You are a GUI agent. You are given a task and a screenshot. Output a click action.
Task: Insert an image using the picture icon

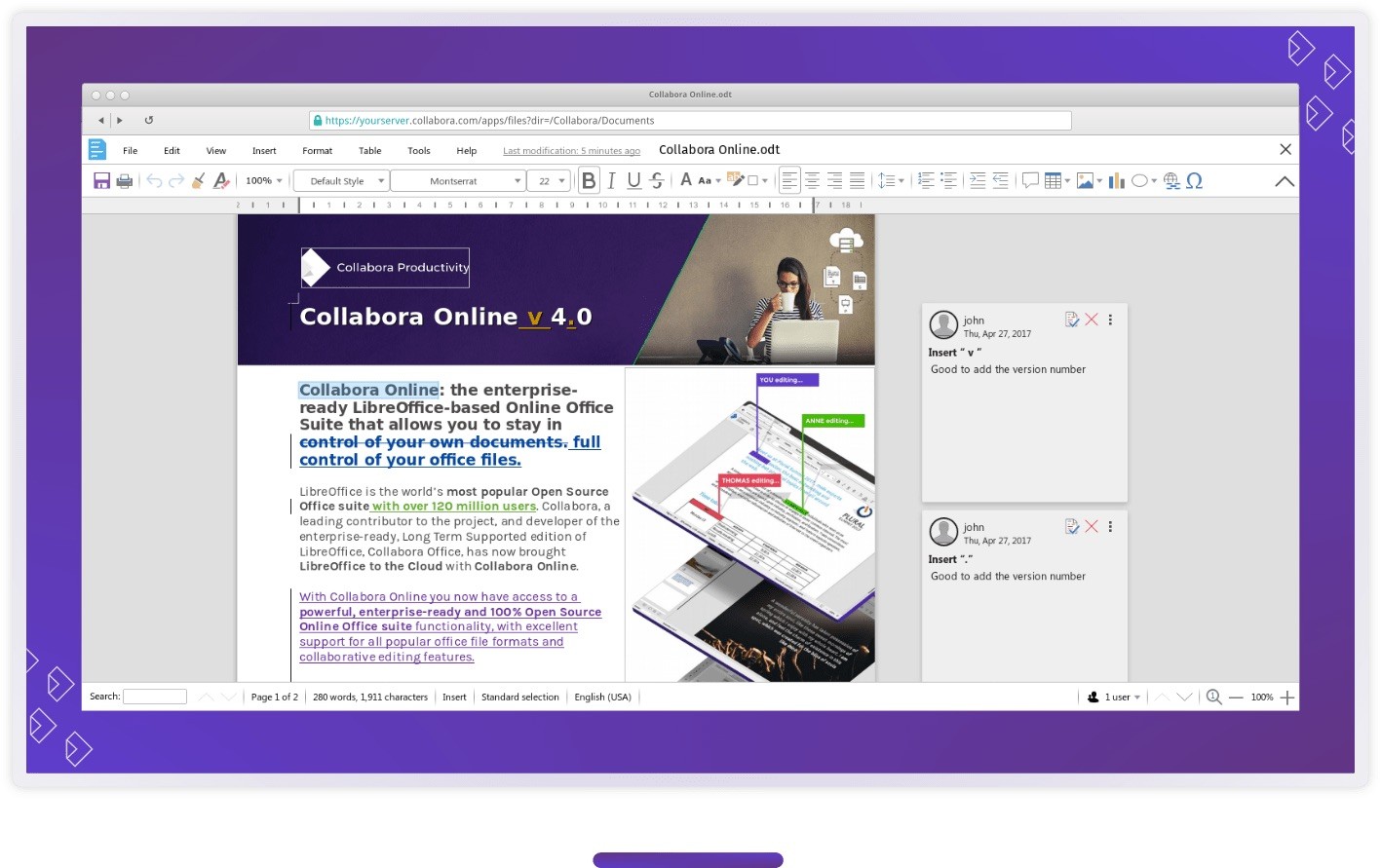point(1085,180)
